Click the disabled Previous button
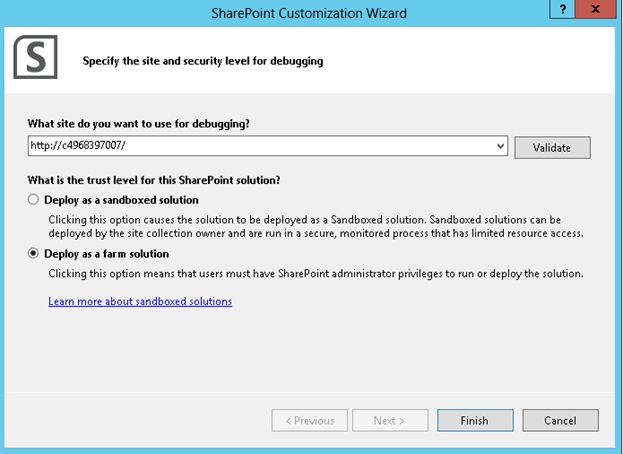The image size is (623, 454). [309, 420]
